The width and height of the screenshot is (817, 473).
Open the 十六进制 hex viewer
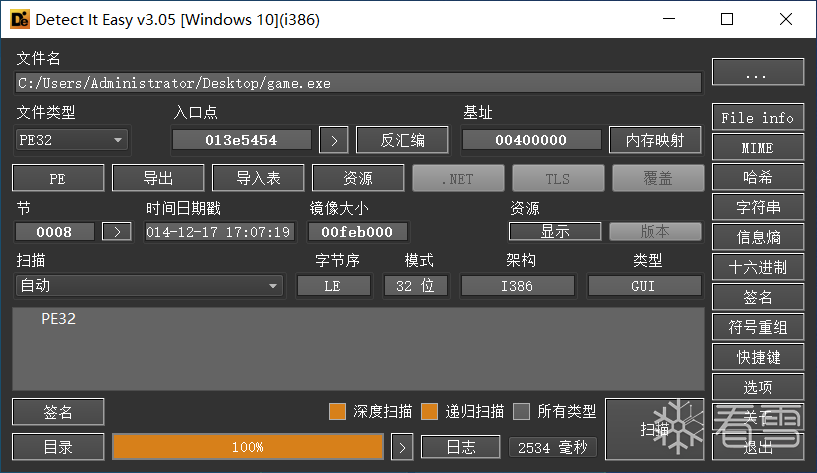(758, 267)
